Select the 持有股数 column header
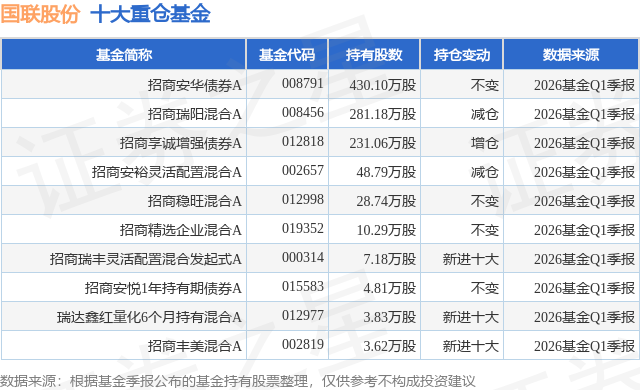 click(x=374, y=54)
